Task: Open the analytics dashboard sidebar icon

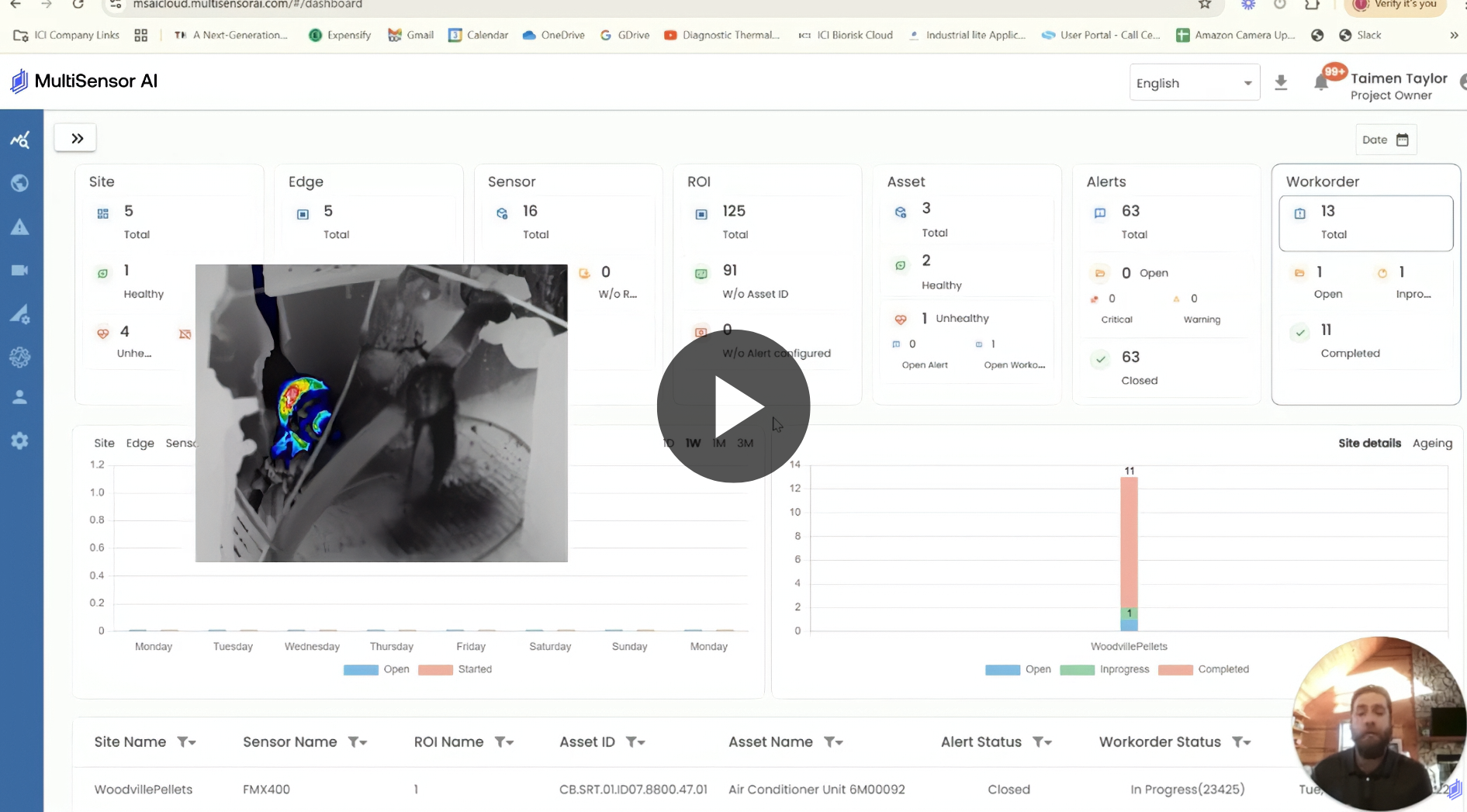Action: (20, 140)
